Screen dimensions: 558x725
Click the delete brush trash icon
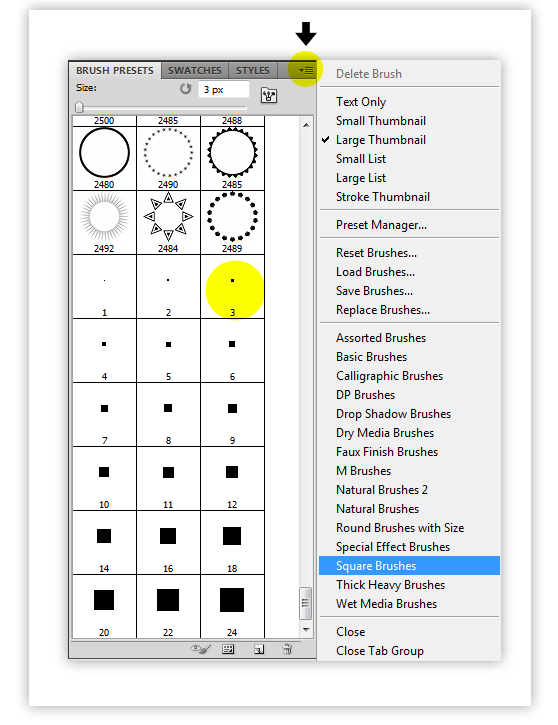pos(287,649)
